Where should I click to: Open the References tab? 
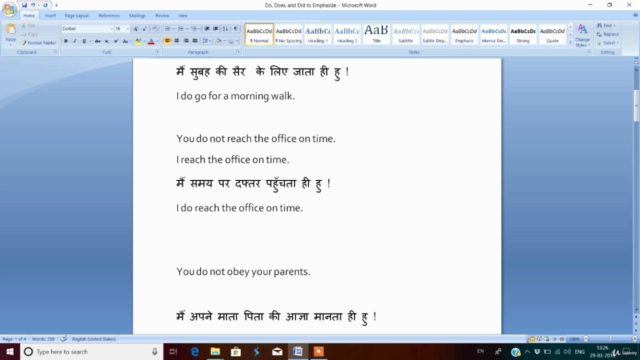click(109, 16)
